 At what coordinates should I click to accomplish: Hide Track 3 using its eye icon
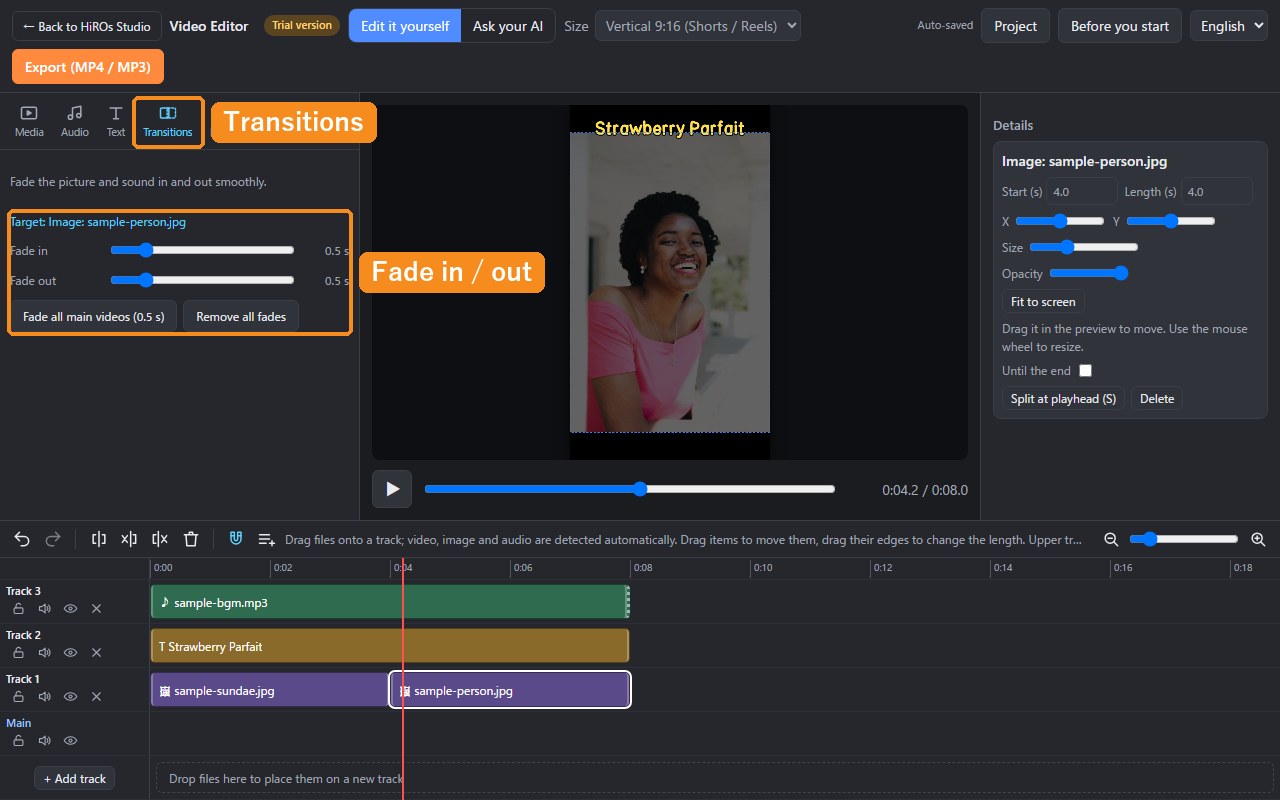point(71,608)
